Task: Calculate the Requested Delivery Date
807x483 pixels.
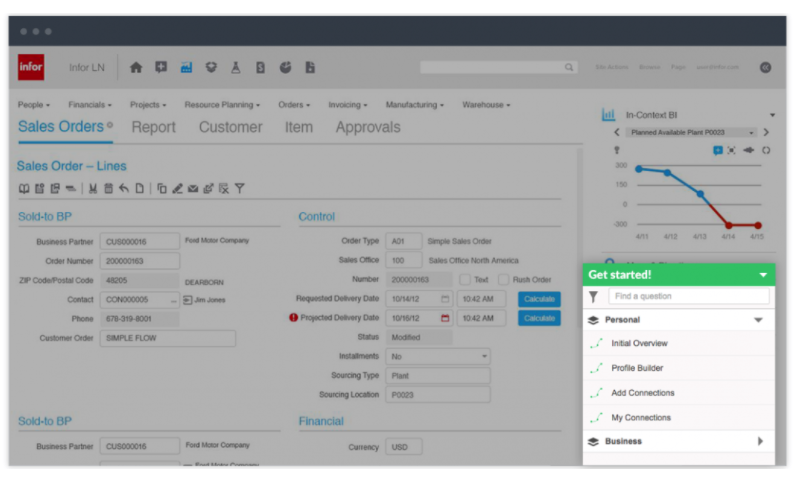Action: pyautogui.click(x=539, y=299)
